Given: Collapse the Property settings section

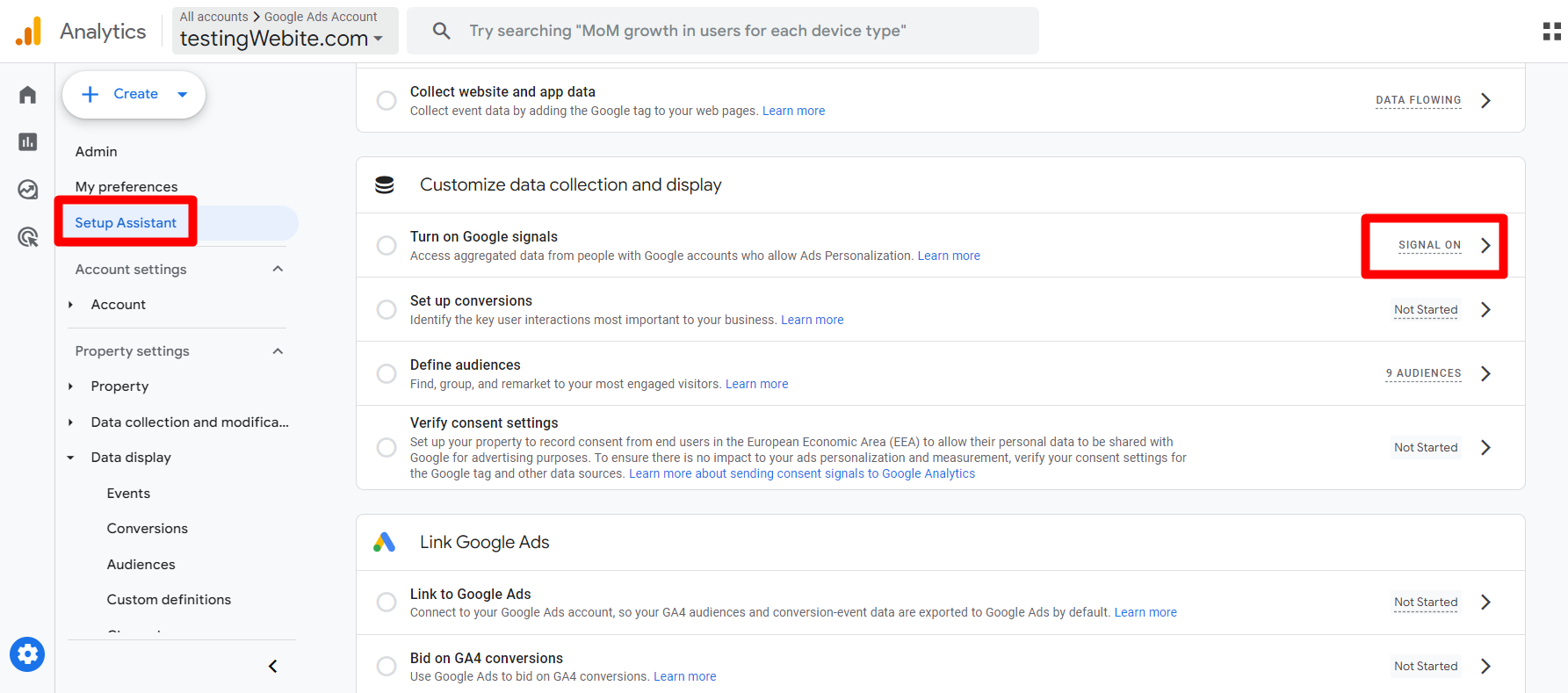Looking at the screenshot, I should [x=278, y=350].
